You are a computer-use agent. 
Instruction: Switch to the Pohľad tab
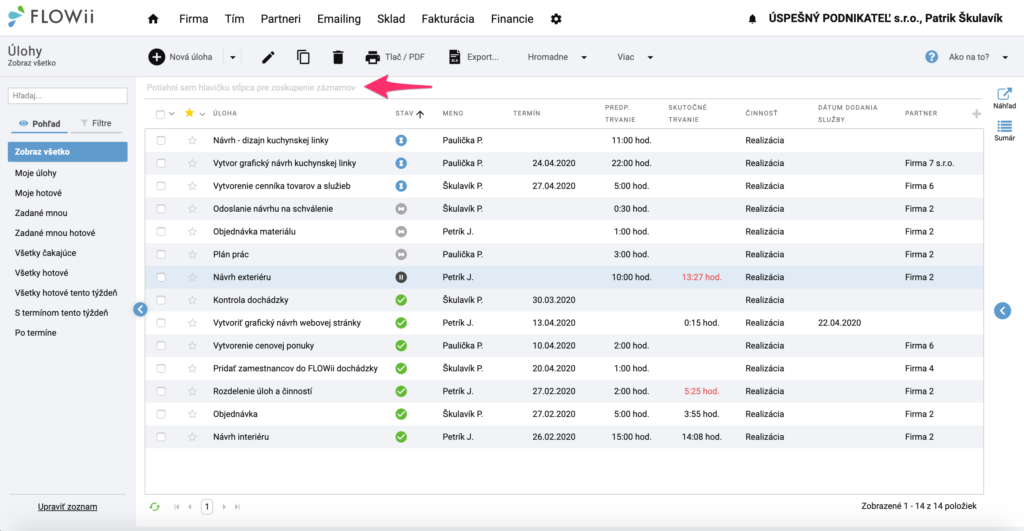(x=39, y=123)
